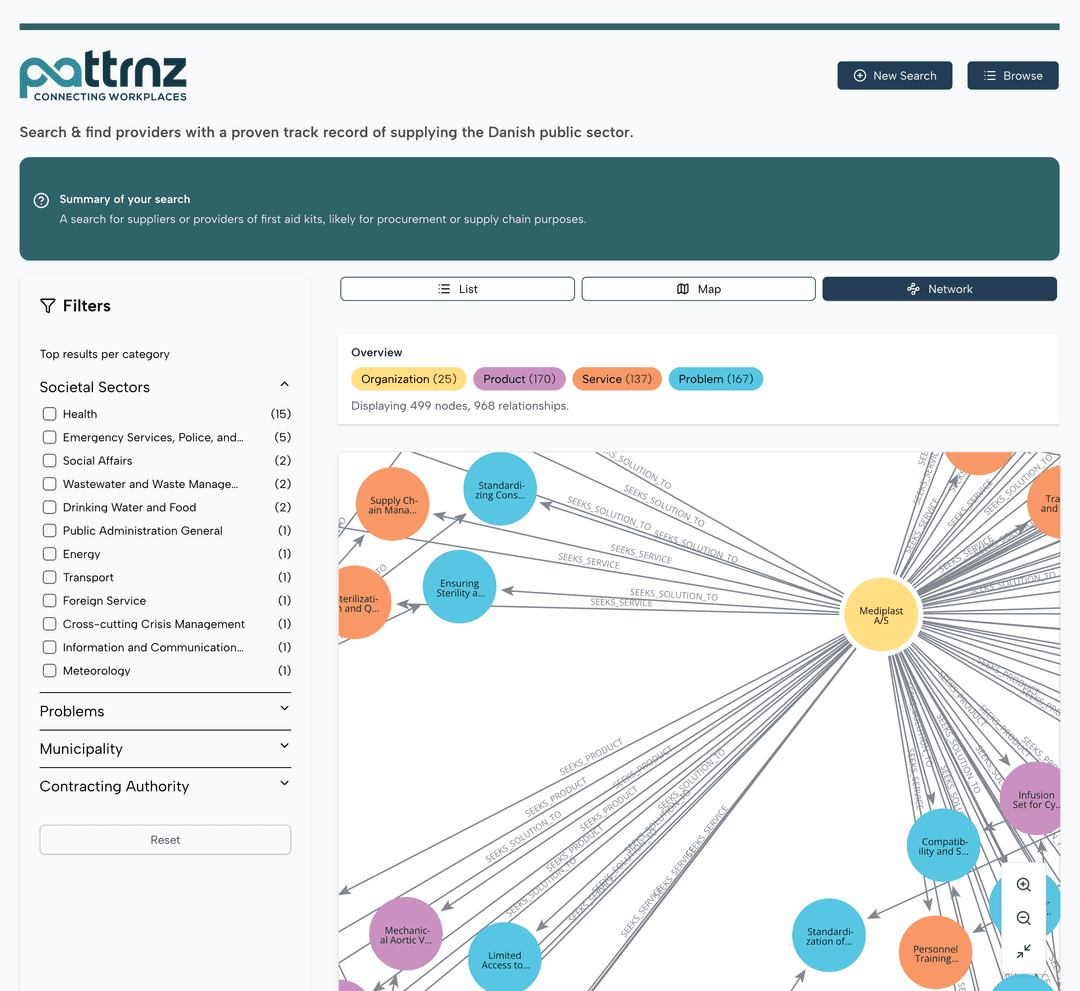Select the zoom-out magnifier on the graph
Image resolution: width=1080 pixels, height=991 pixels.
click(1023, 917)
